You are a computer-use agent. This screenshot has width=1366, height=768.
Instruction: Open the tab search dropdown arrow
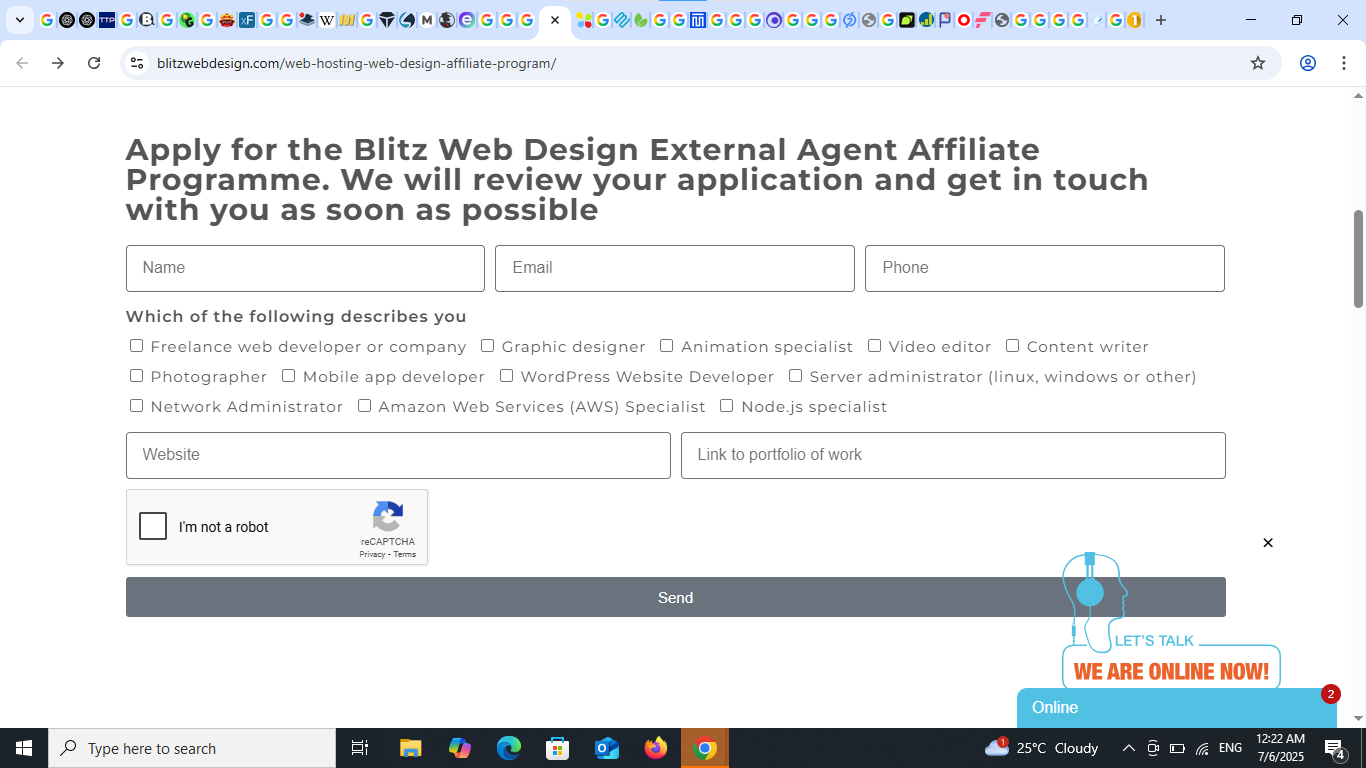click(20, 20)
